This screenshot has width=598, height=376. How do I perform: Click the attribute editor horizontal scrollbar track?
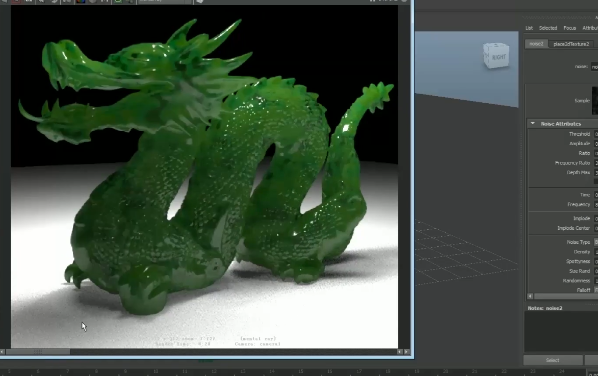pyautogui.click(x=566, y=296)
